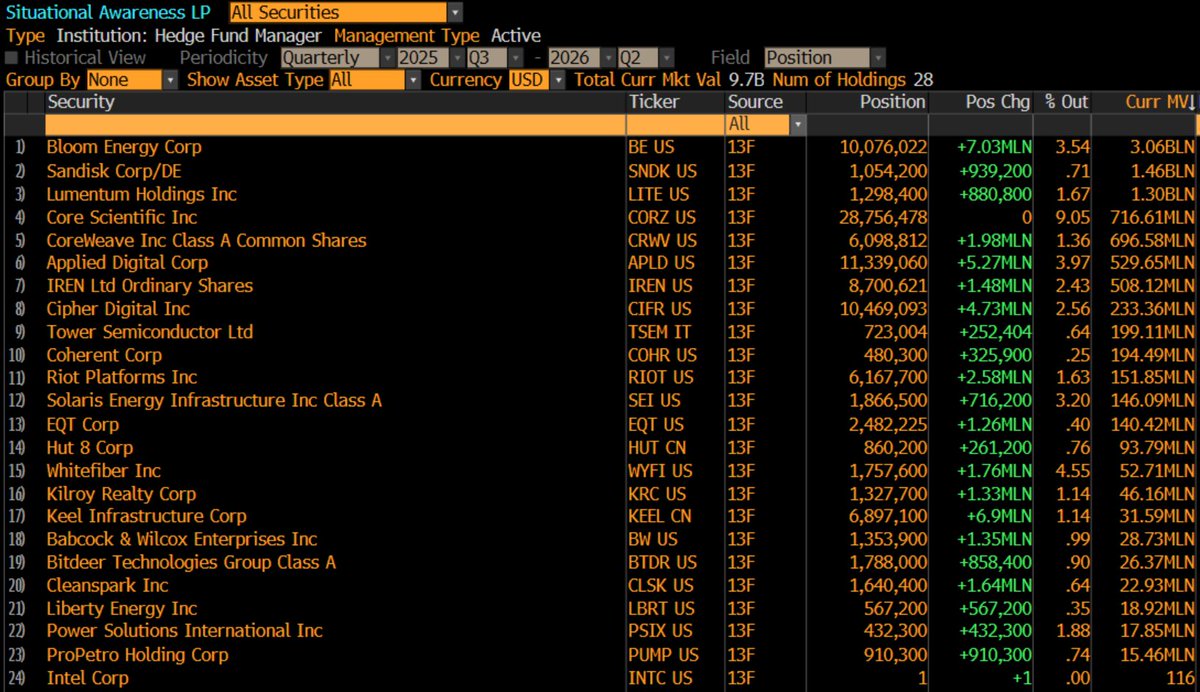The width and height of the screenshot is (1200, 692).
Task: Click the 10,076,022 position cell
Action: (881, 147)
